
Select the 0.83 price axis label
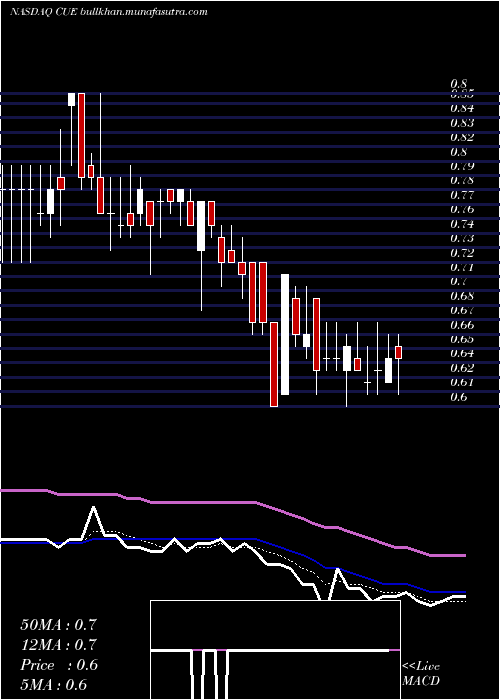click(462, 123)
